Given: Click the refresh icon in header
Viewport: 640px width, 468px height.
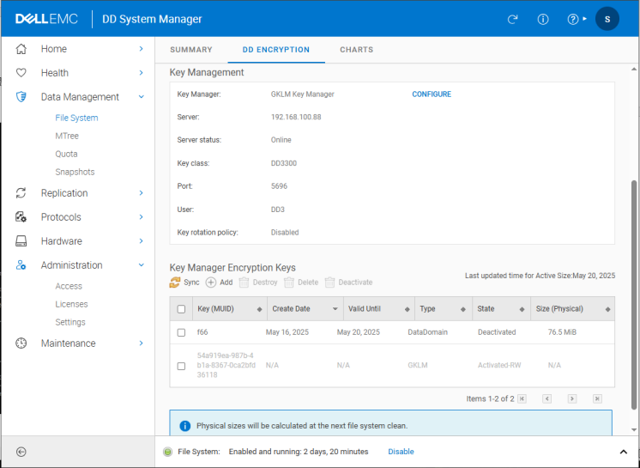Looking at the screenshot, I should click(x=513, y=19).
